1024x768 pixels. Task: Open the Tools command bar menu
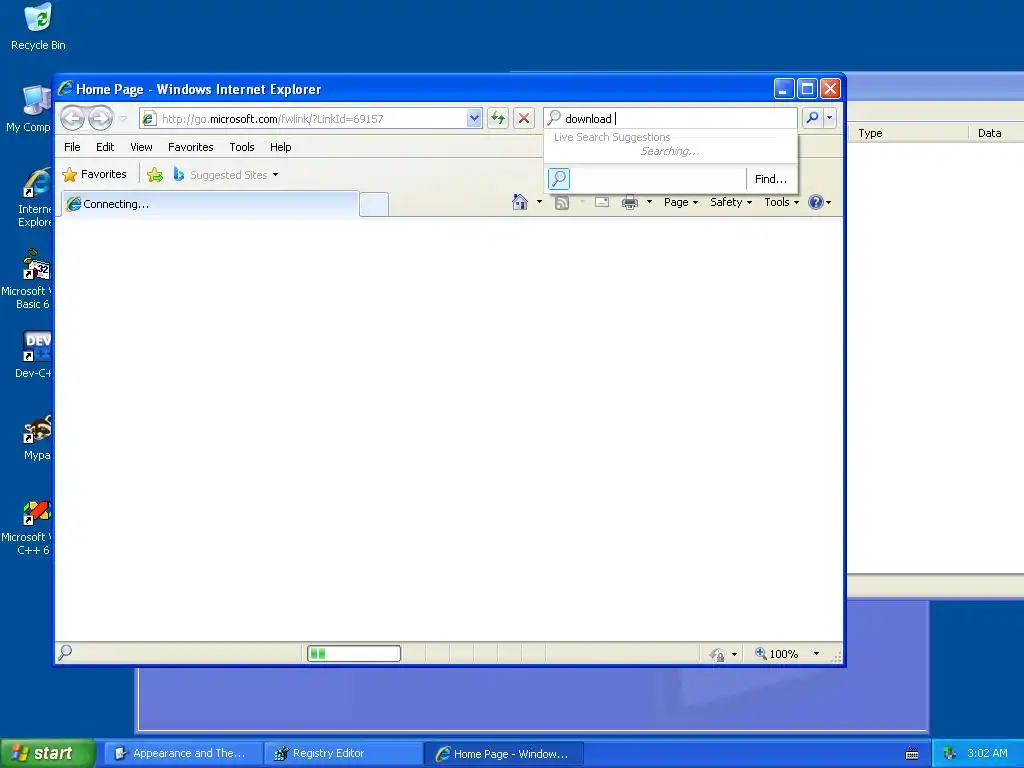(x=782, y=202)
